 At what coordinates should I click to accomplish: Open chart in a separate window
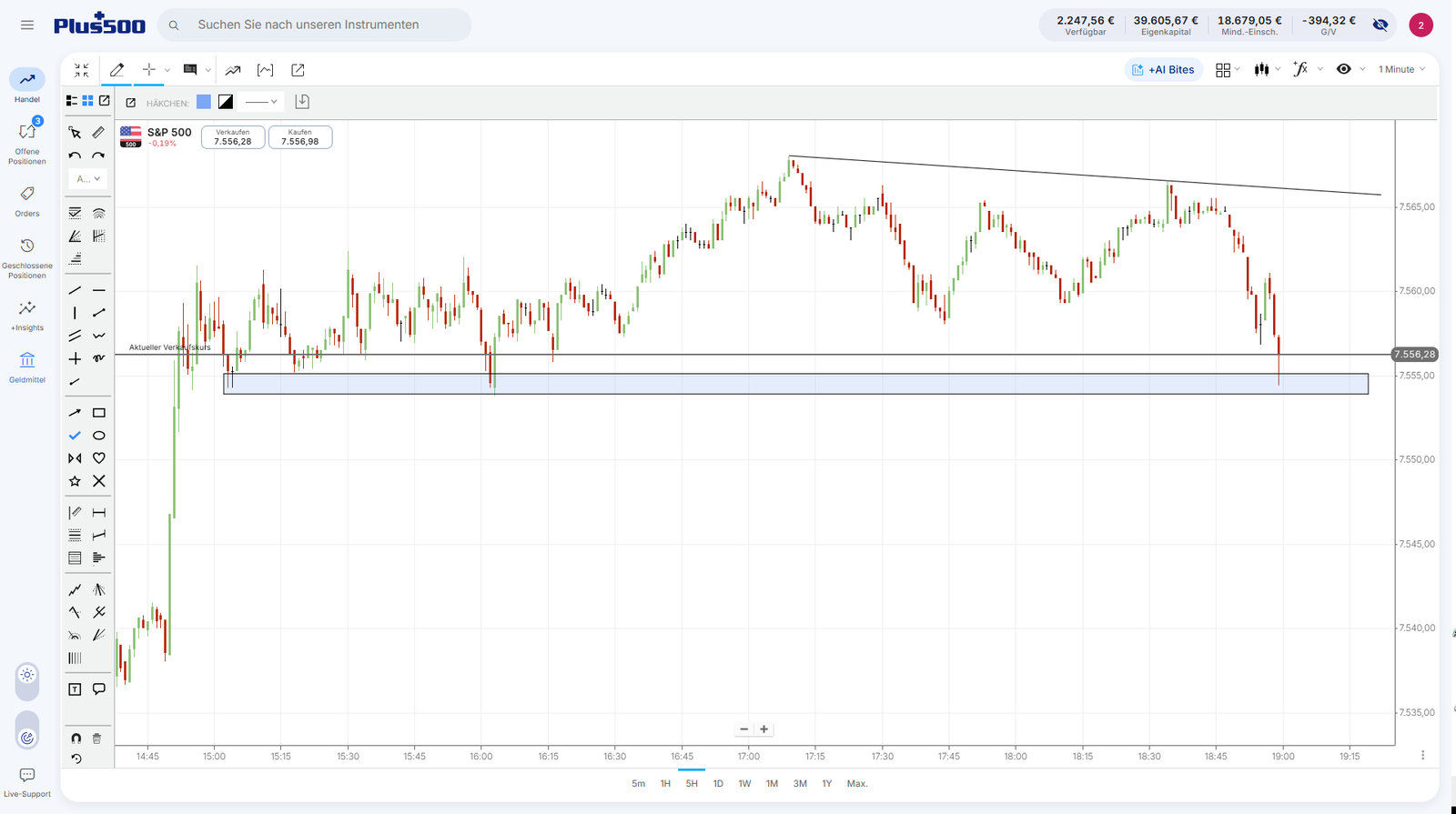(298, 70)
